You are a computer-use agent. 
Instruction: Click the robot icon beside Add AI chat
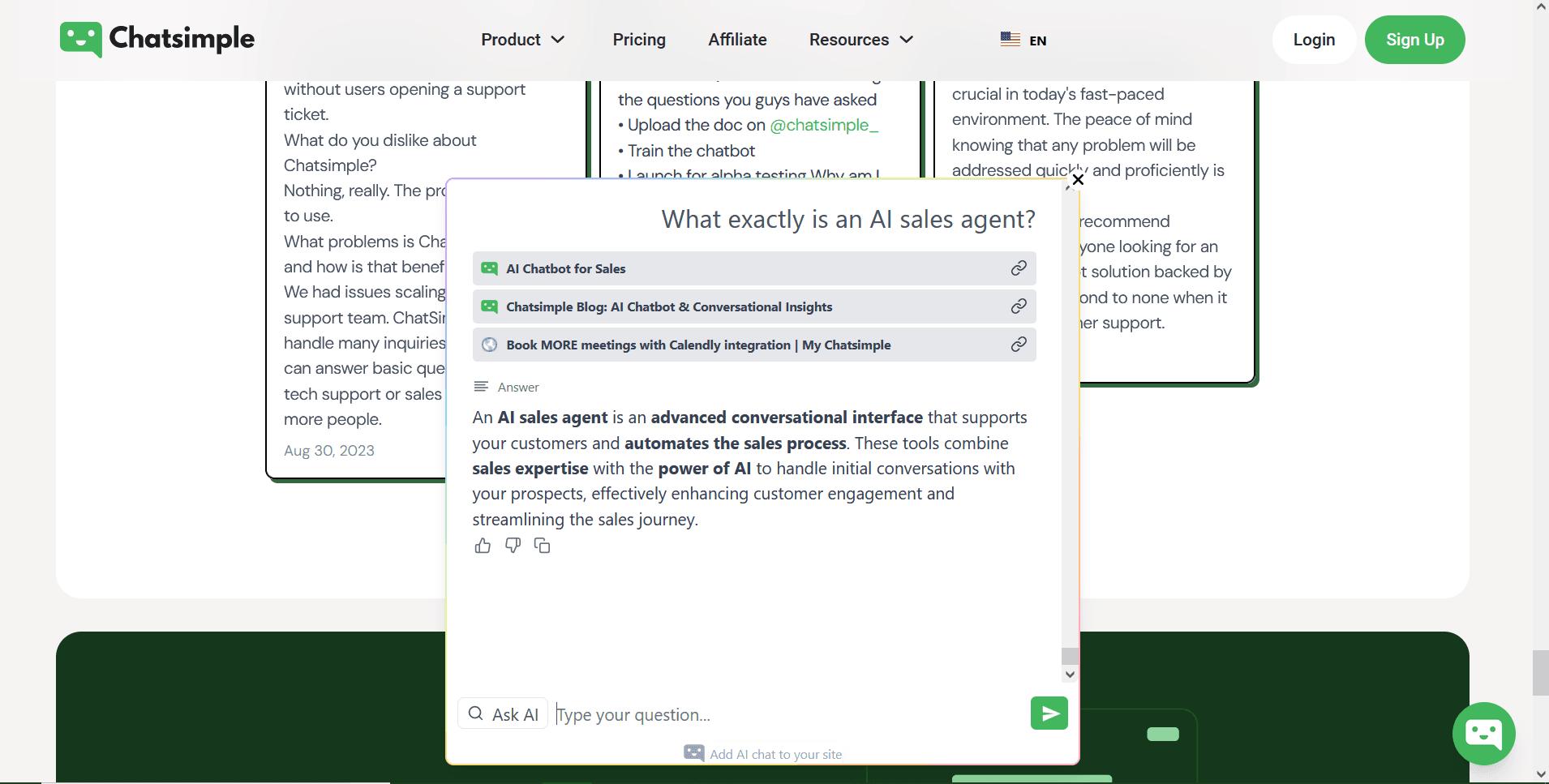693,753
